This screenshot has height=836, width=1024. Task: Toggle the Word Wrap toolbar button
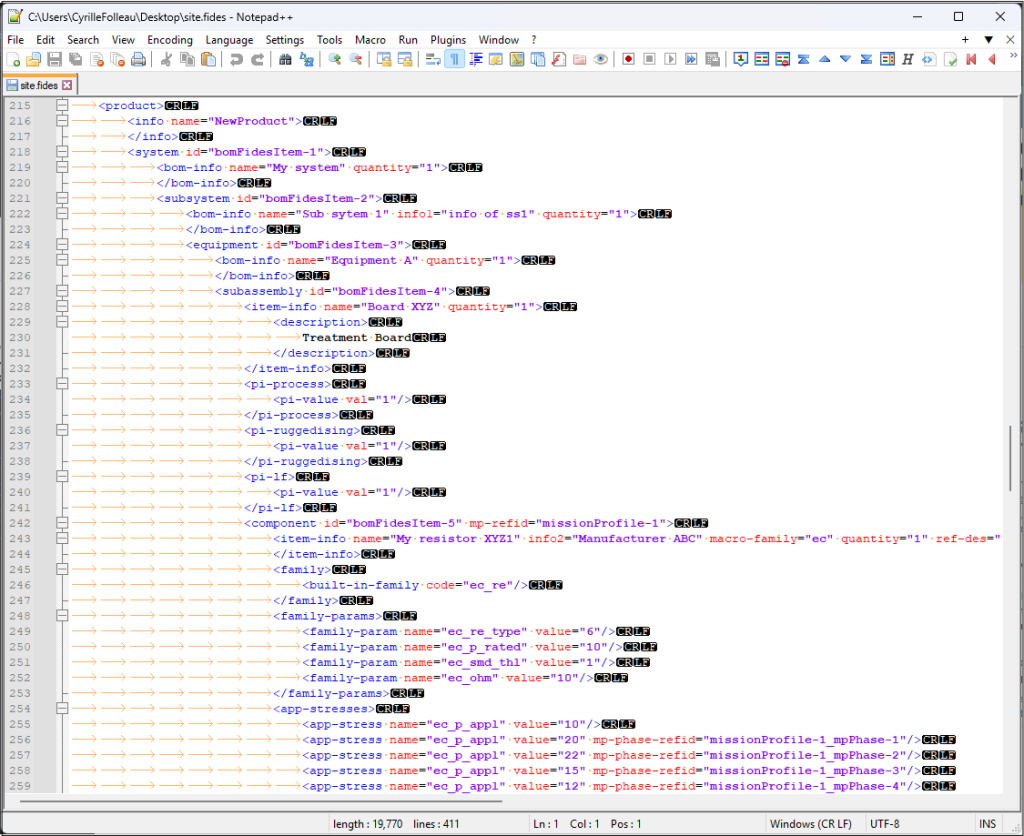tap(432, 60)
